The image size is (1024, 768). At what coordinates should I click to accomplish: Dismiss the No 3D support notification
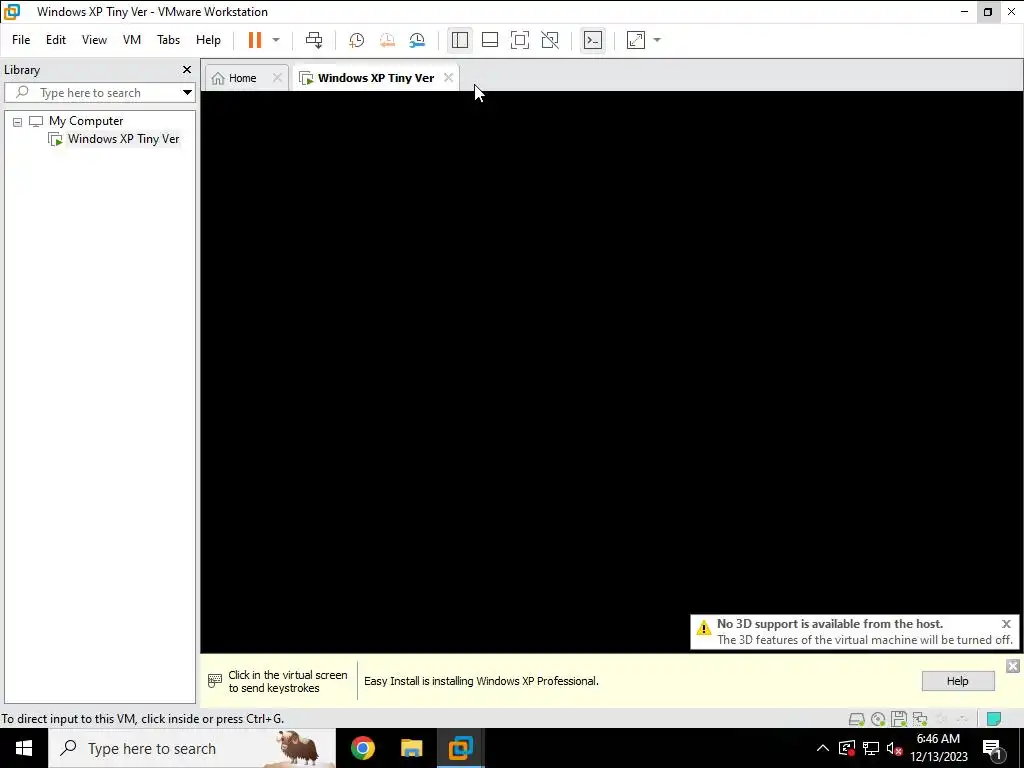(1006, 624)
